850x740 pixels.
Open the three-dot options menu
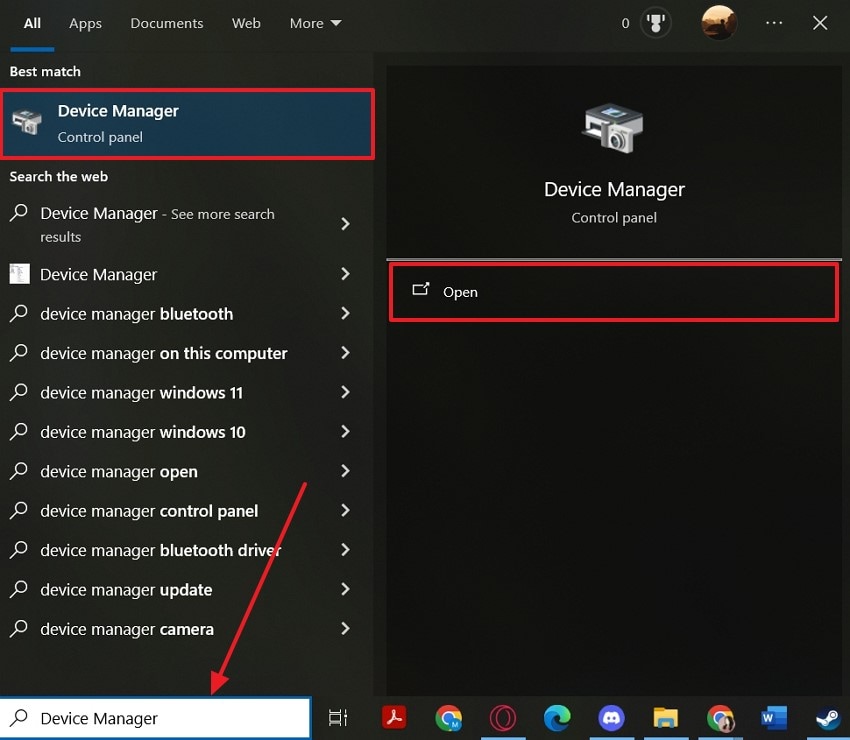point(774,23)
